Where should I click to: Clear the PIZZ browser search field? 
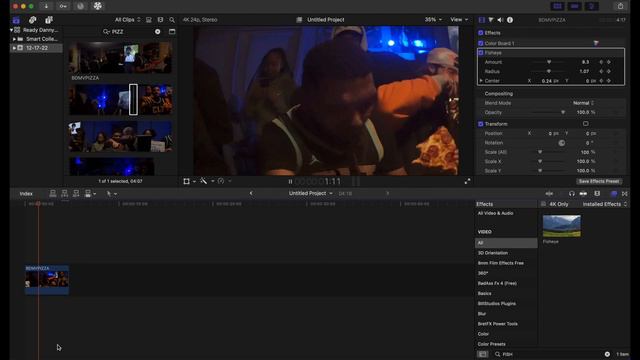tap(158, 31)
